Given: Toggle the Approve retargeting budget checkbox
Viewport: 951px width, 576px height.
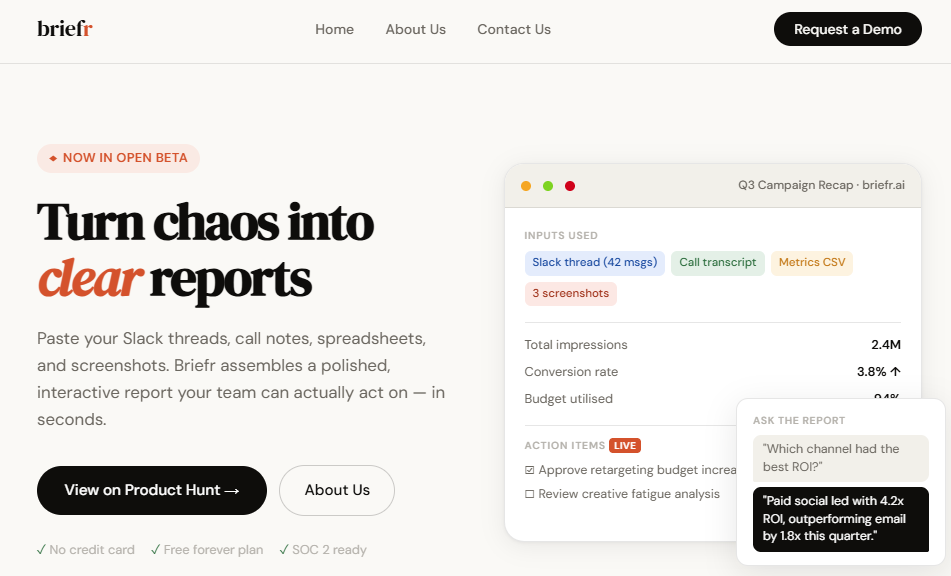Looking at the screenshot, I should [x=529, y=470].
